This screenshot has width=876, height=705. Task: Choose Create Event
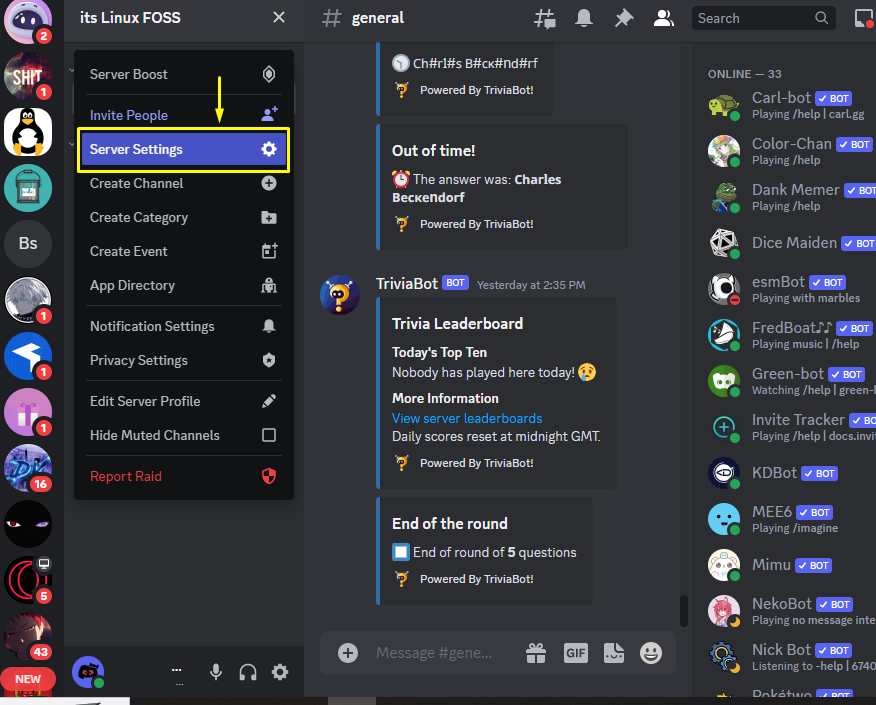(184, 251)
